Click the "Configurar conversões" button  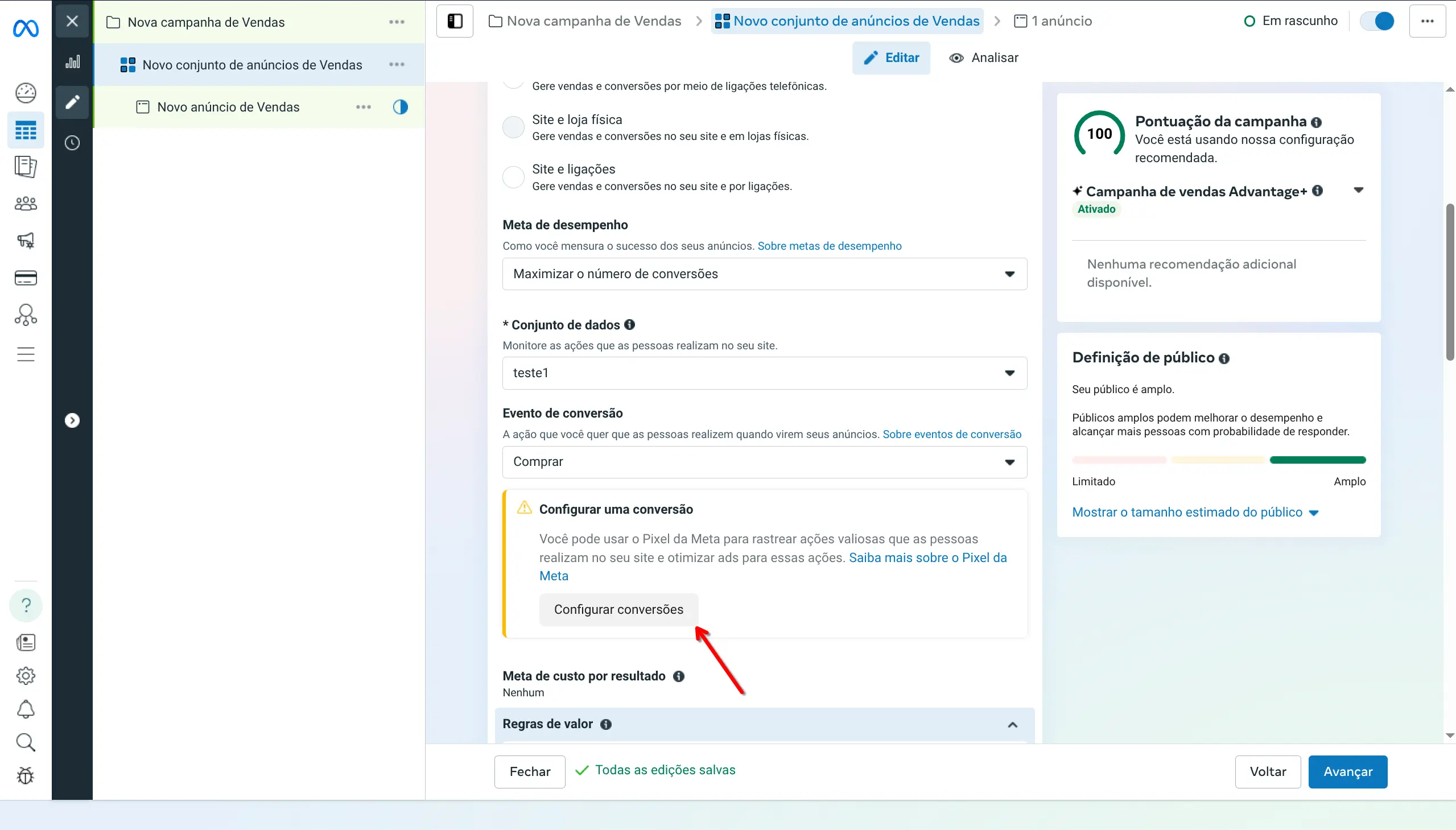click(618, 609)
